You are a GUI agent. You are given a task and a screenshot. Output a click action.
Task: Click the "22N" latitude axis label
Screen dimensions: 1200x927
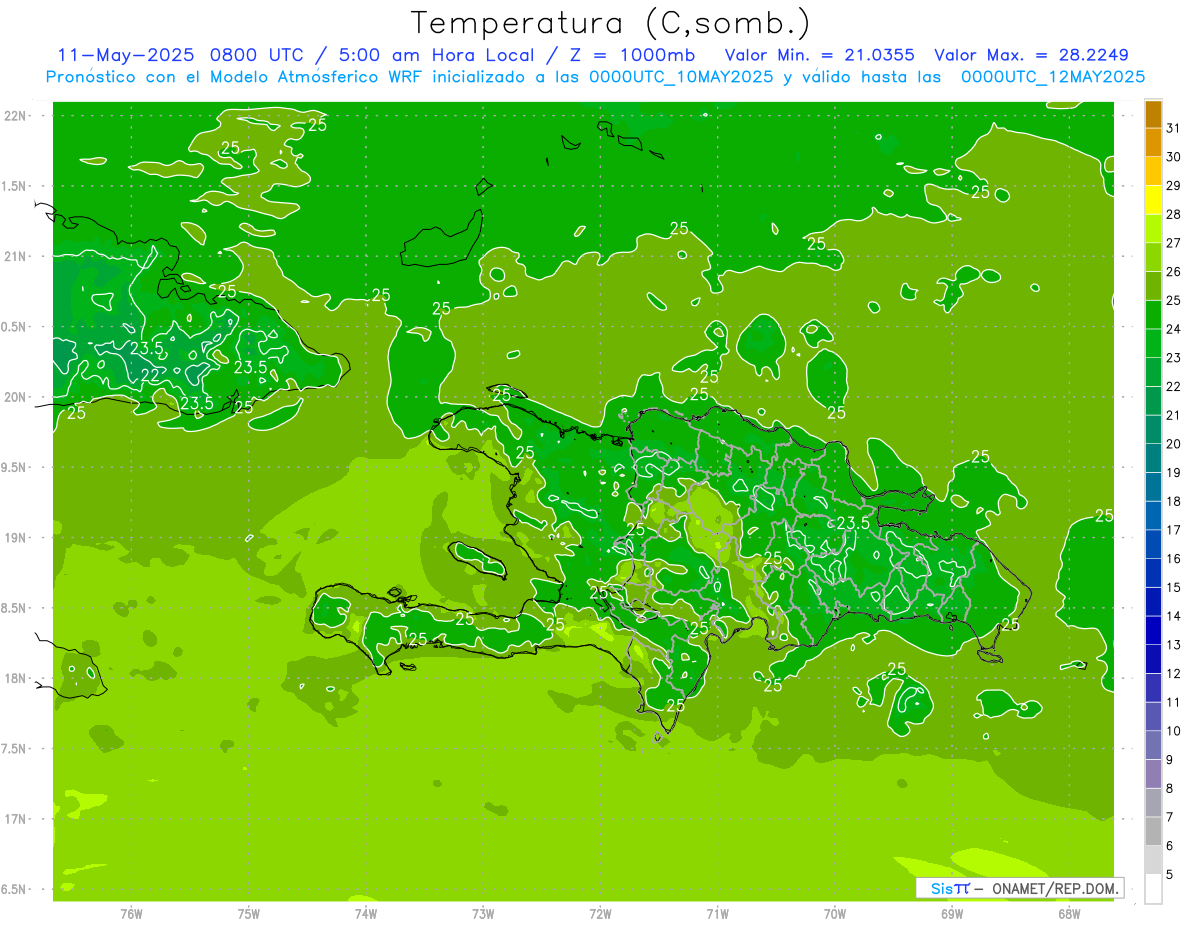[14, 116]
